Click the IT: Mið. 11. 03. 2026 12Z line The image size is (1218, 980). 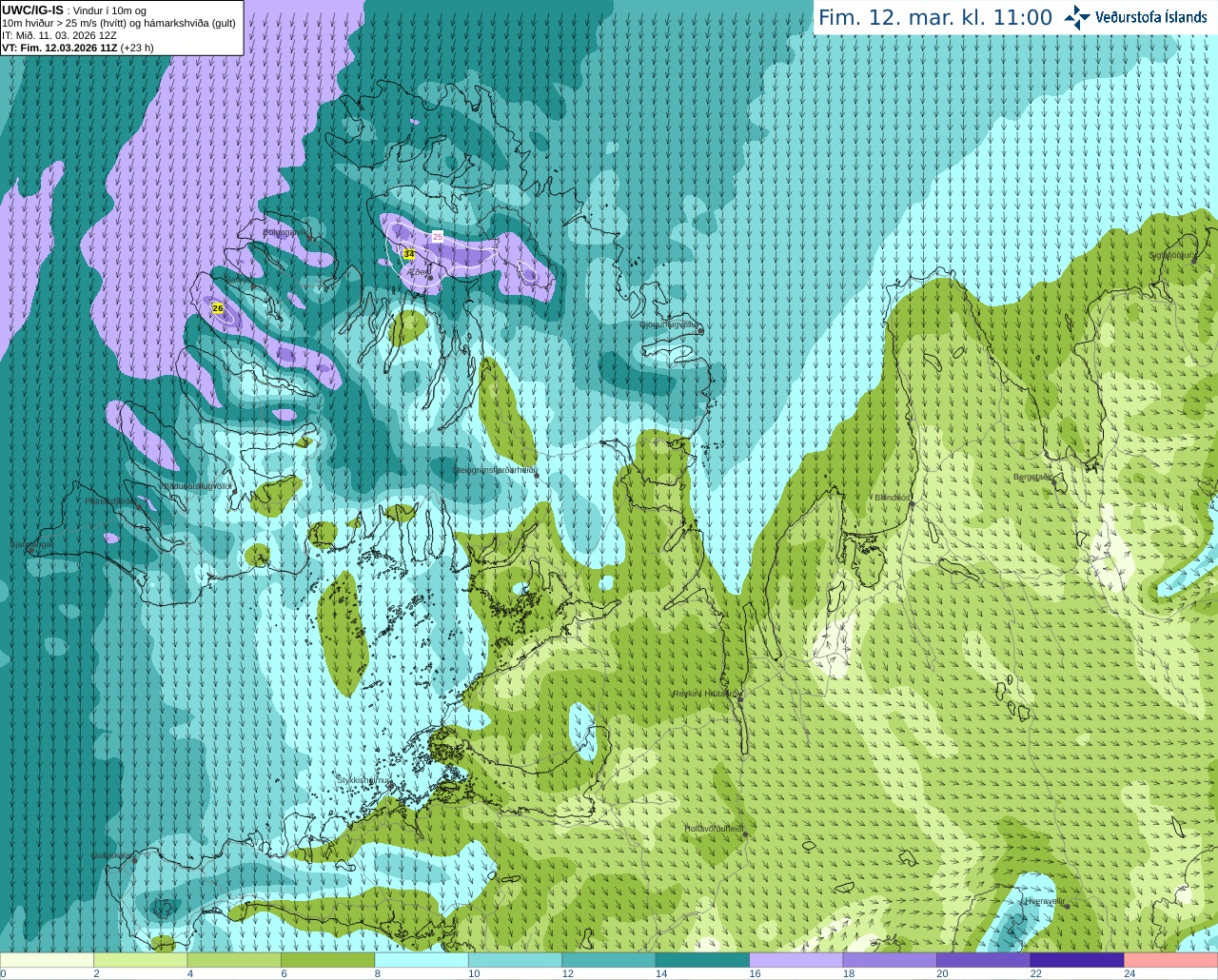click(59, 34)
